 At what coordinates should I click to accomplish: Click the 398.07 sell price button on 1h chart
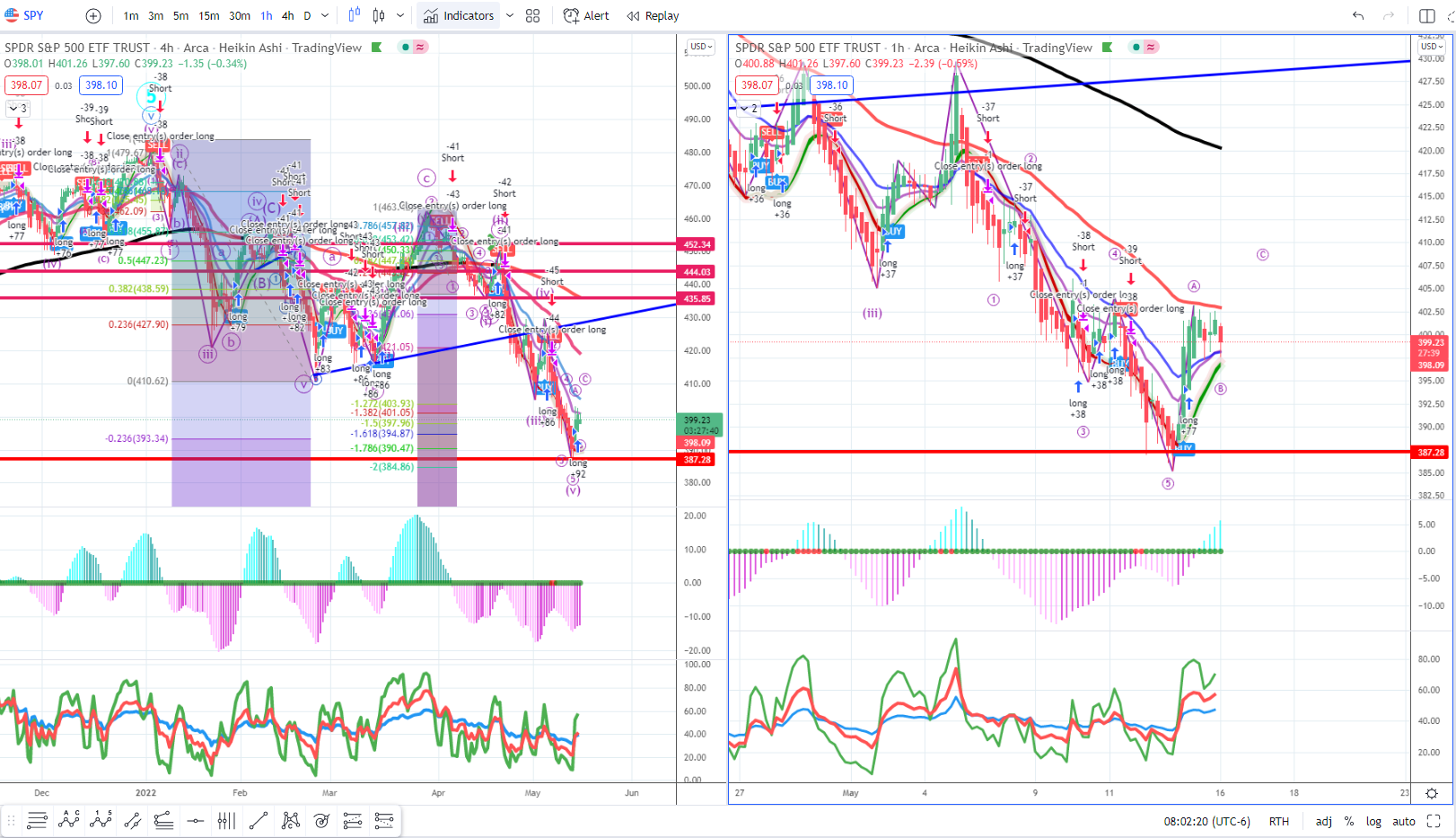[x=757, y=85]
